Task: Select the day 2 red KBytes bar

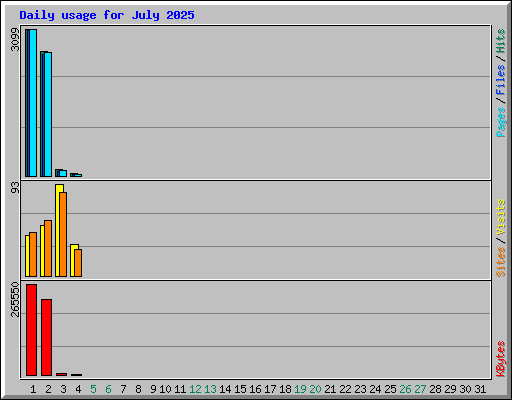Action: [46, 337]
